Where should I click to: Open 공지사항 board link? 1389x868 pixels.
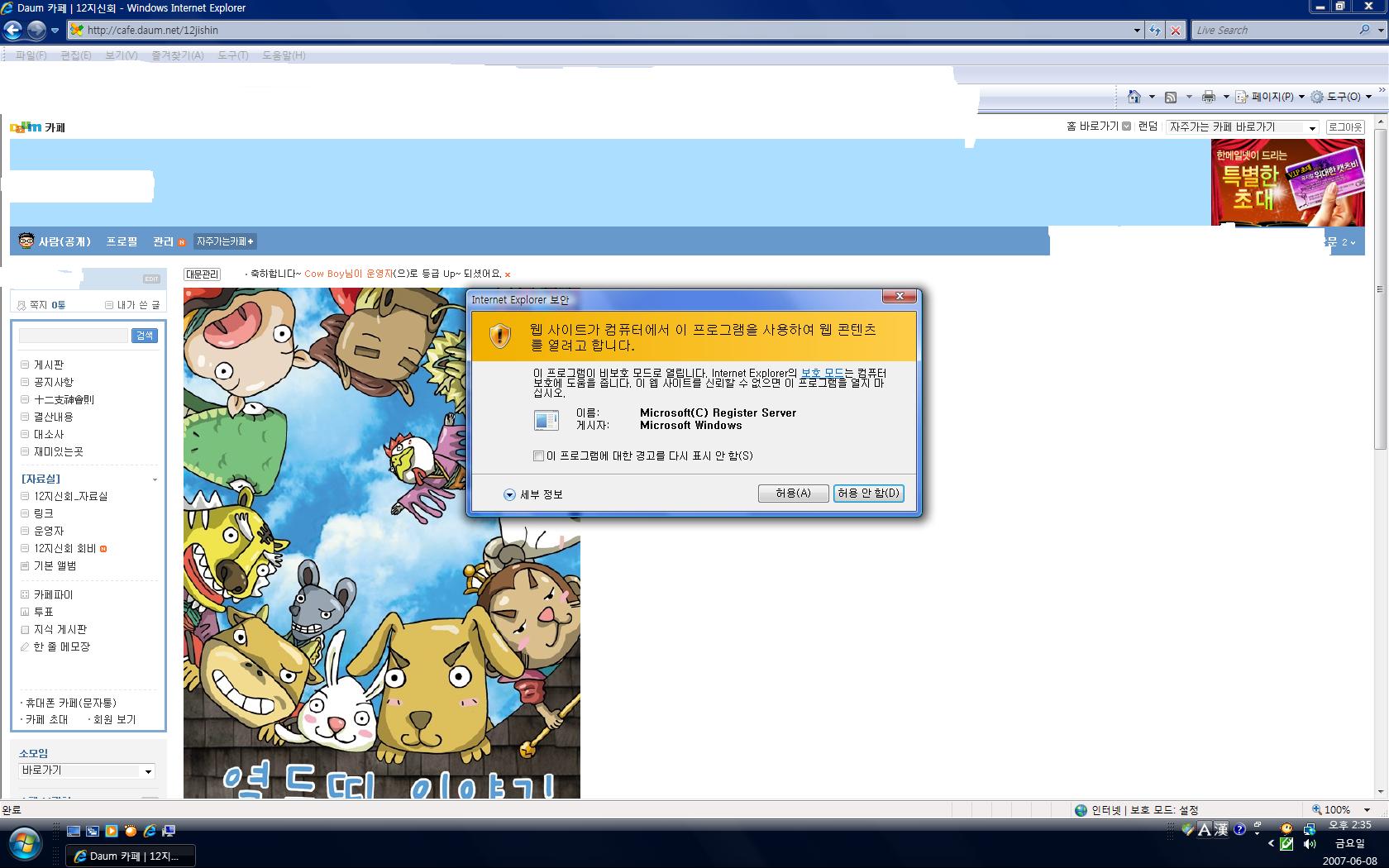coord(54,382)
